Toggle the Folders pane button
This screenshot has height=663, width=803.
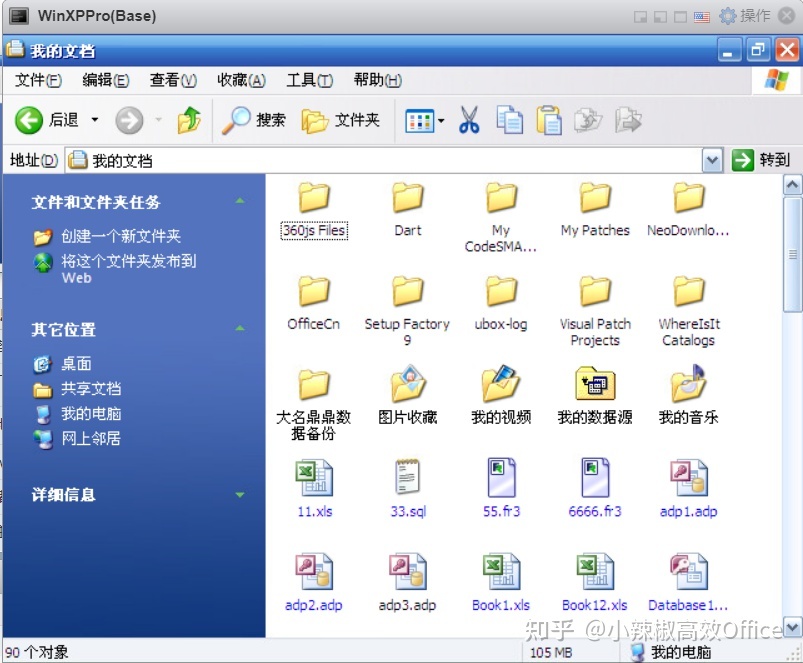[341, 120]
